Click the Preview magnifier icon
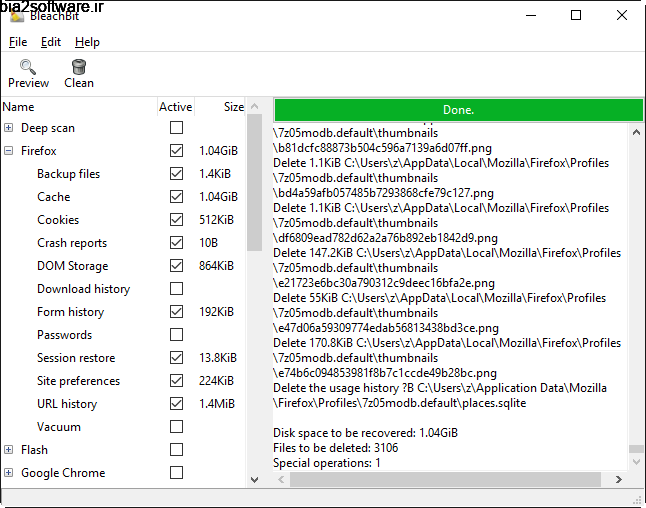This screenshot has width=646, height=508. 28,67
